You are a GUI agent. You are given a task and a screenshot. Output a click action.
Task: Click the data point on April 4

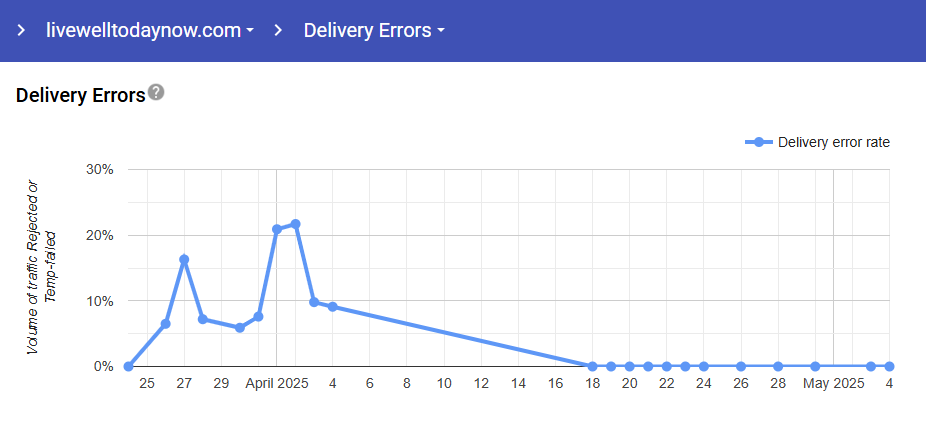pyautogui.click(x=332, y=307)
